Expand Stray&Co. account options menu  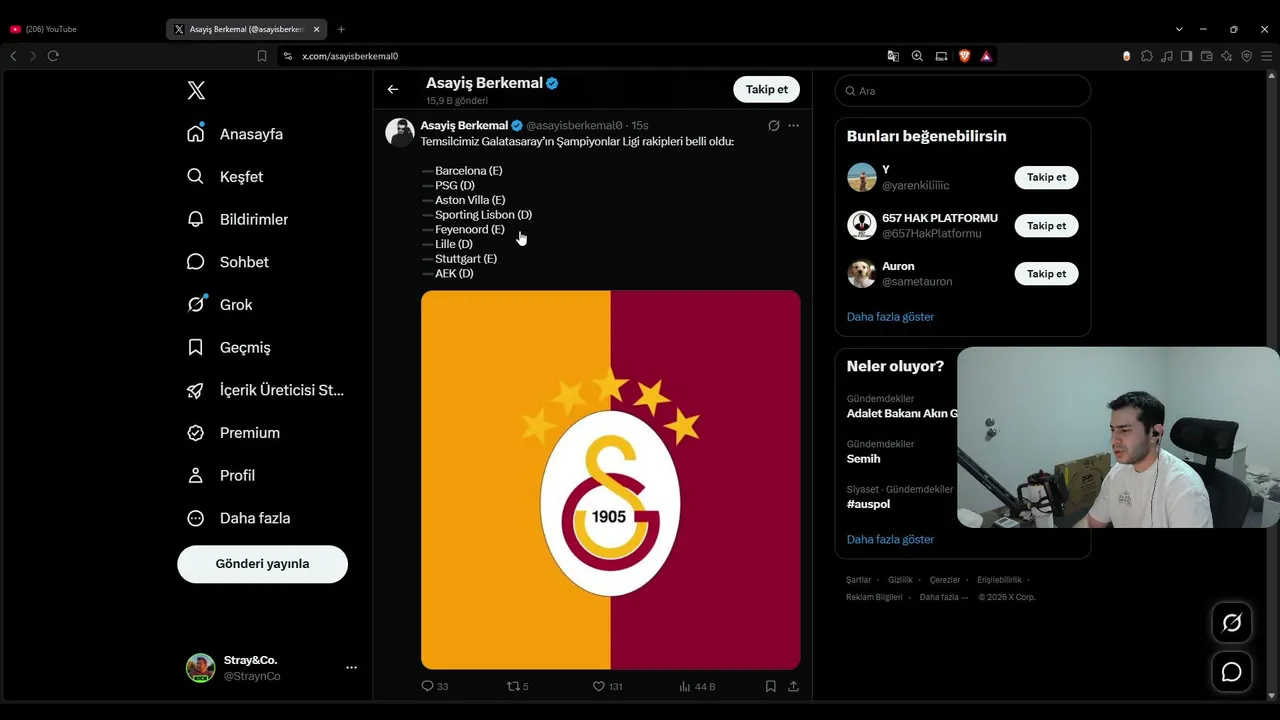[x=351, y=667]
